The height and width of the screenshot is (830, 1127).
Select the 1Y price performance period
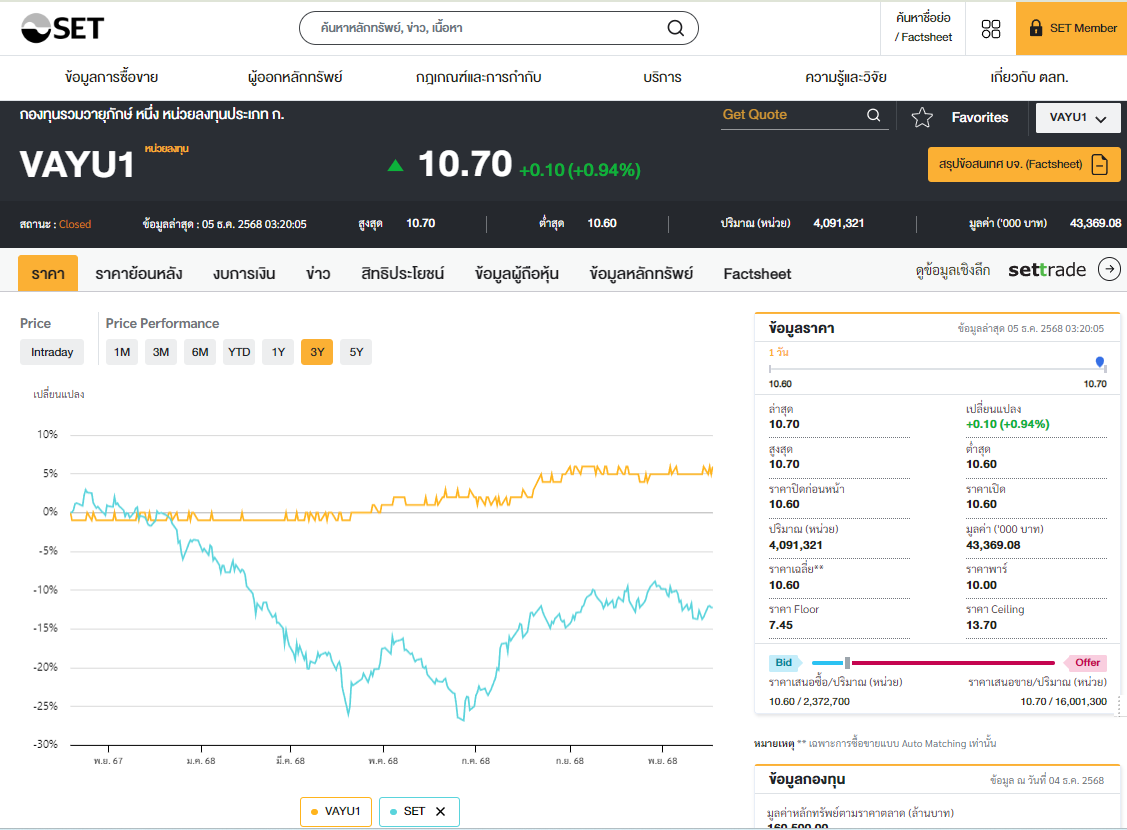click(x=278, y=352)
